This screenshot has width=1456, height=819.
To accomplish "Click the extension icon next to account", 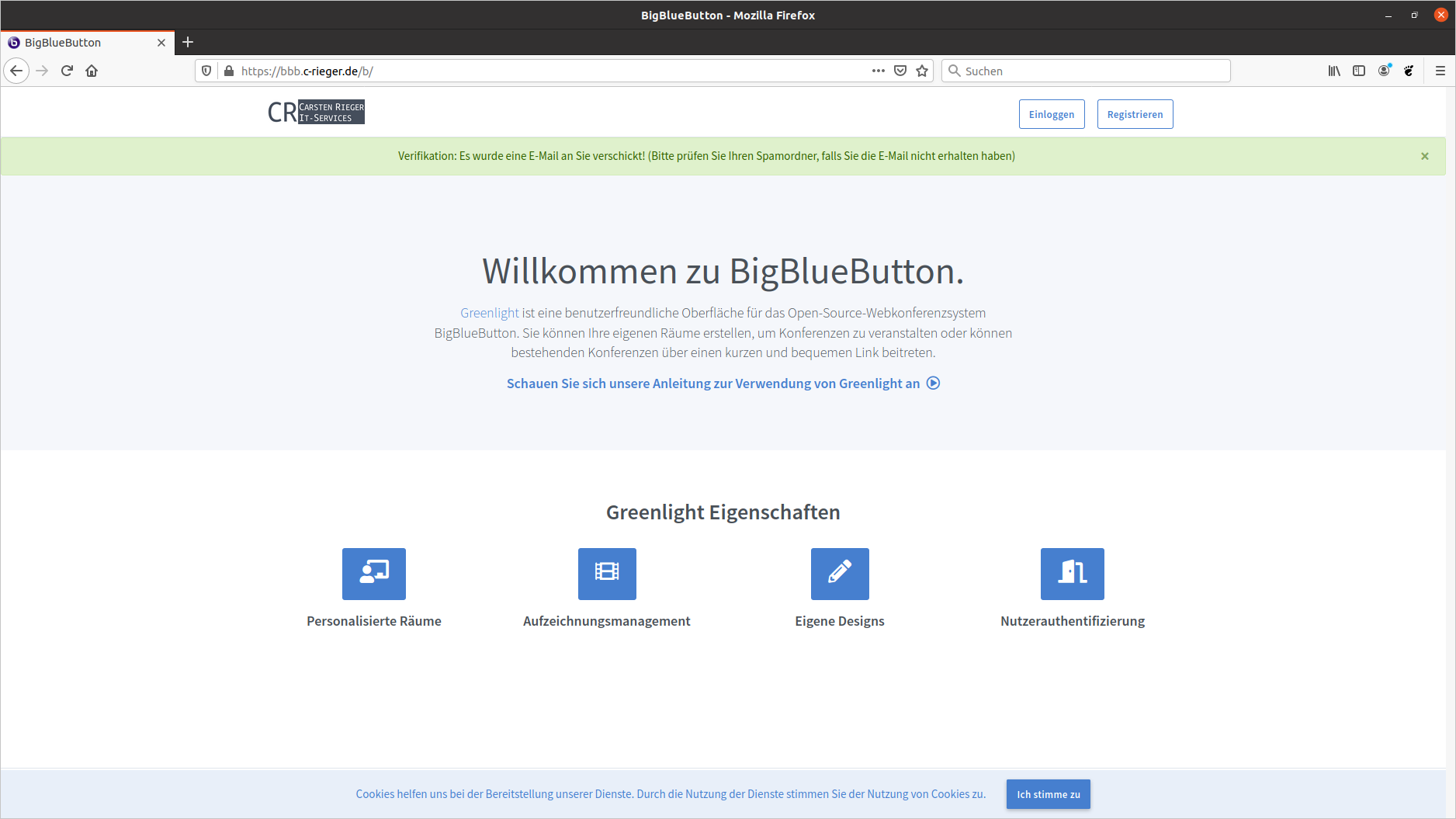I will pos(1409,71).
